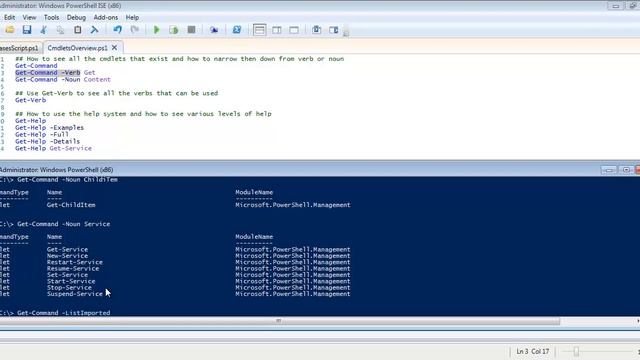Click the 'Get-Command -Verb Get' script line

pyautogui.click(x=55, y=73)
